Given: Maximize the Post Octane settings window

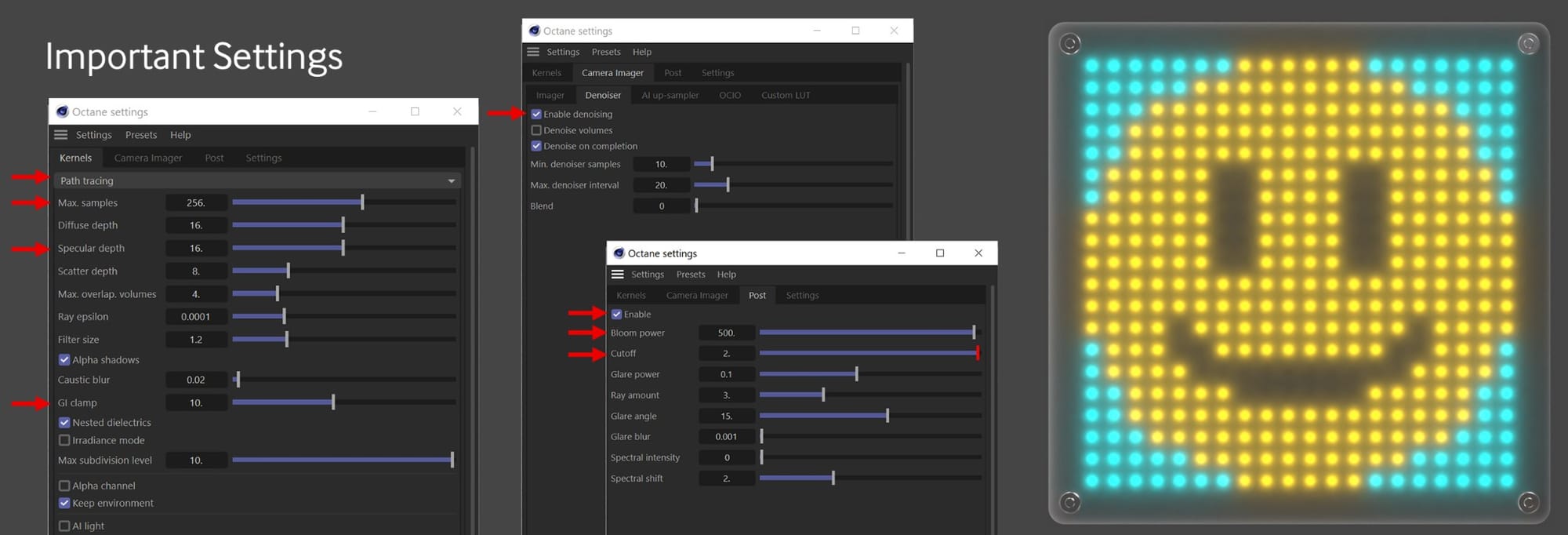Looking at the screenshot, I should point(940,253).
